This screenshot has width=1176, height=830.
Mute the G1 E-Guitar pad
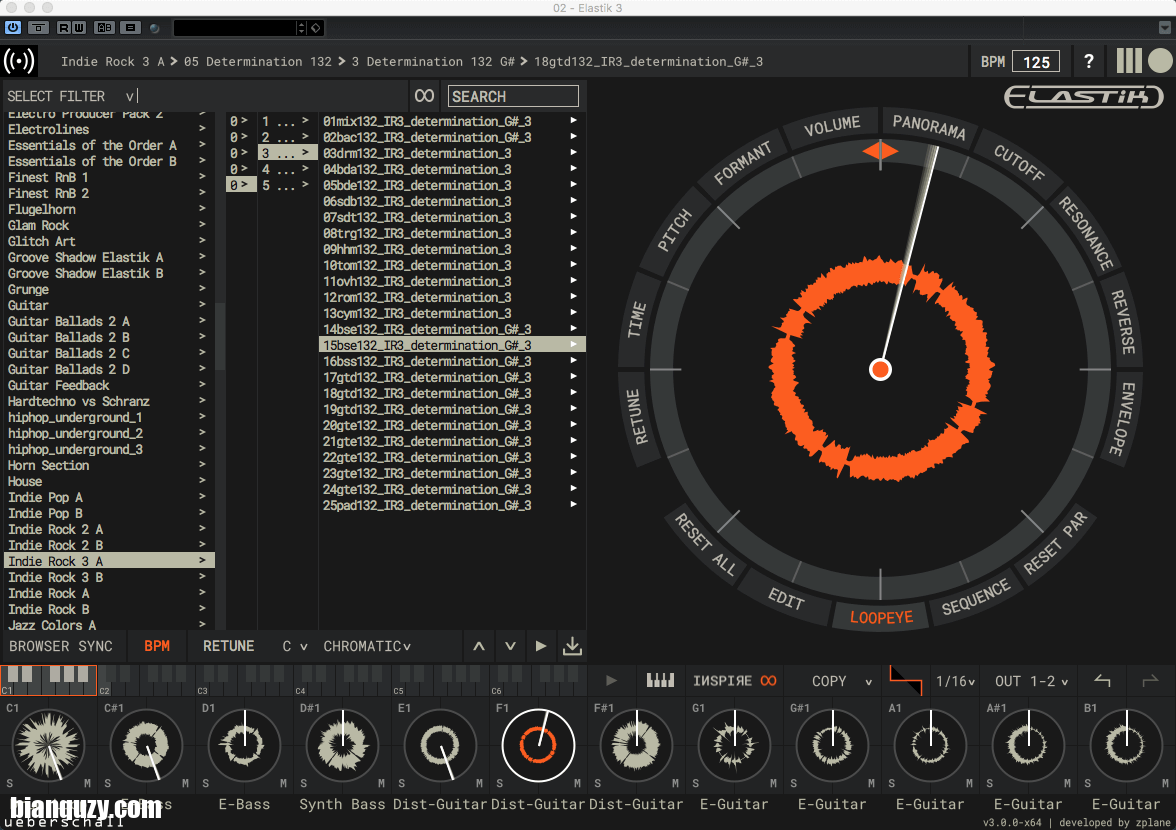click(773, 784)
